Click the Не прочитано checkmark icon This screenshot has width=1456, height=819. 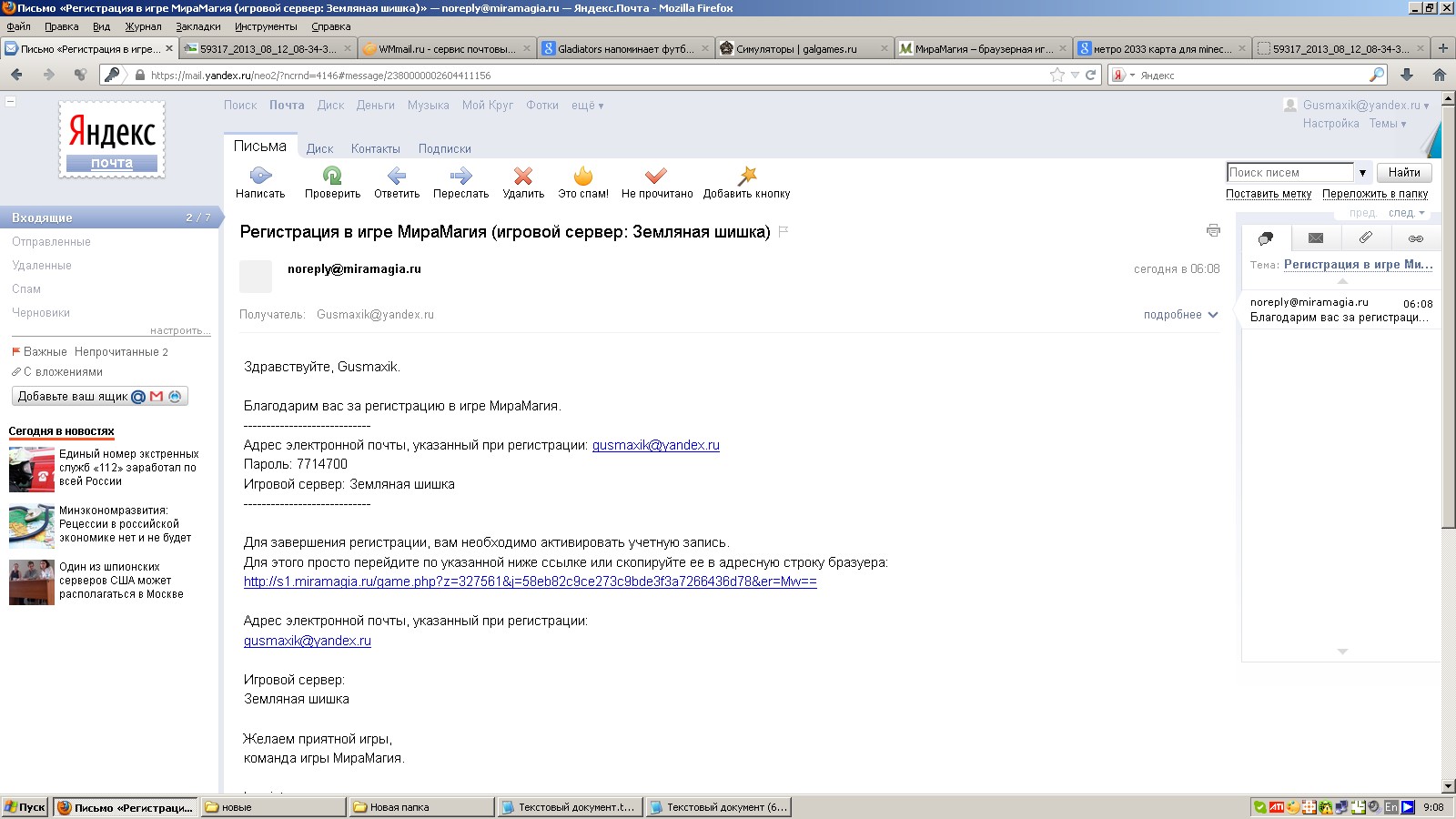coord(656,176)
